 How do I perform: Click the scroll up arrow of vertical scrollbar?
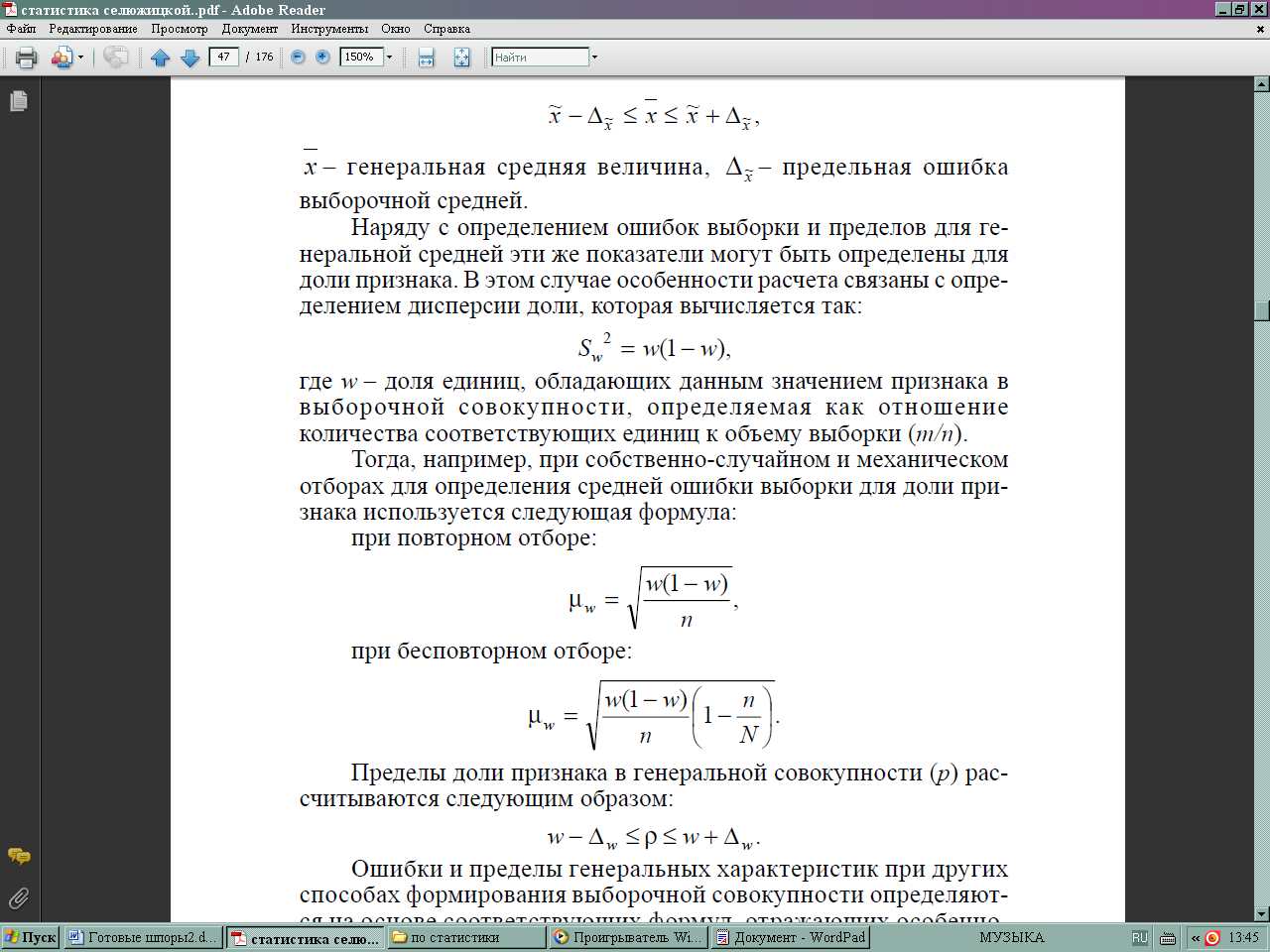point(1262,85)
